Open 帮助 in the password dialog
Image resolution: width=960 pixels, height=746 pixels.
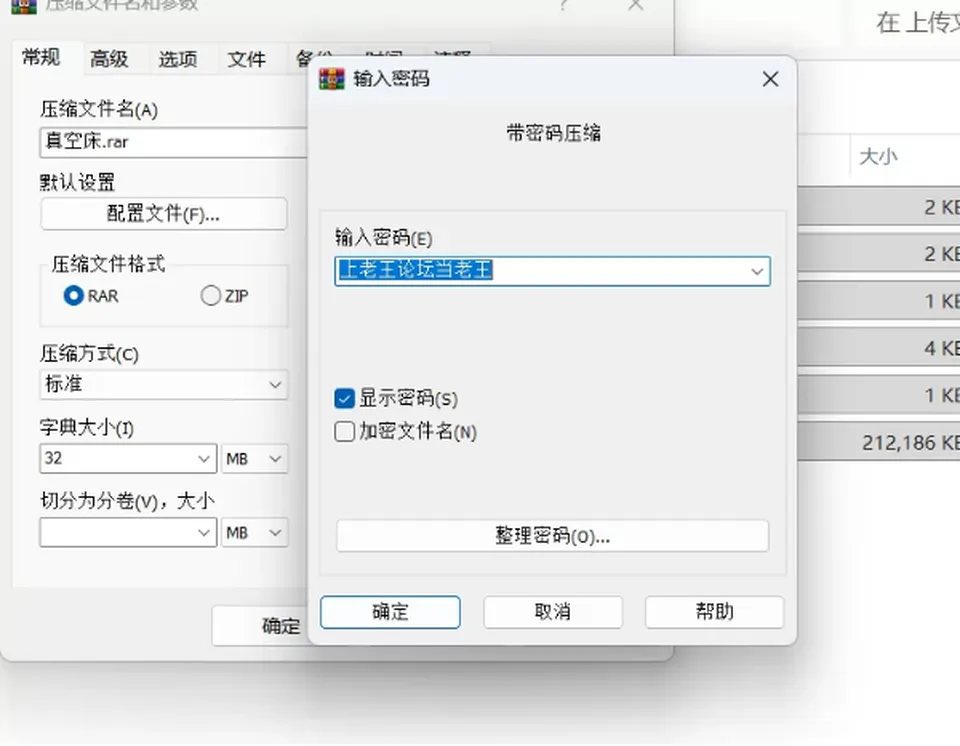pyautogui.click(x=714, y=612)
